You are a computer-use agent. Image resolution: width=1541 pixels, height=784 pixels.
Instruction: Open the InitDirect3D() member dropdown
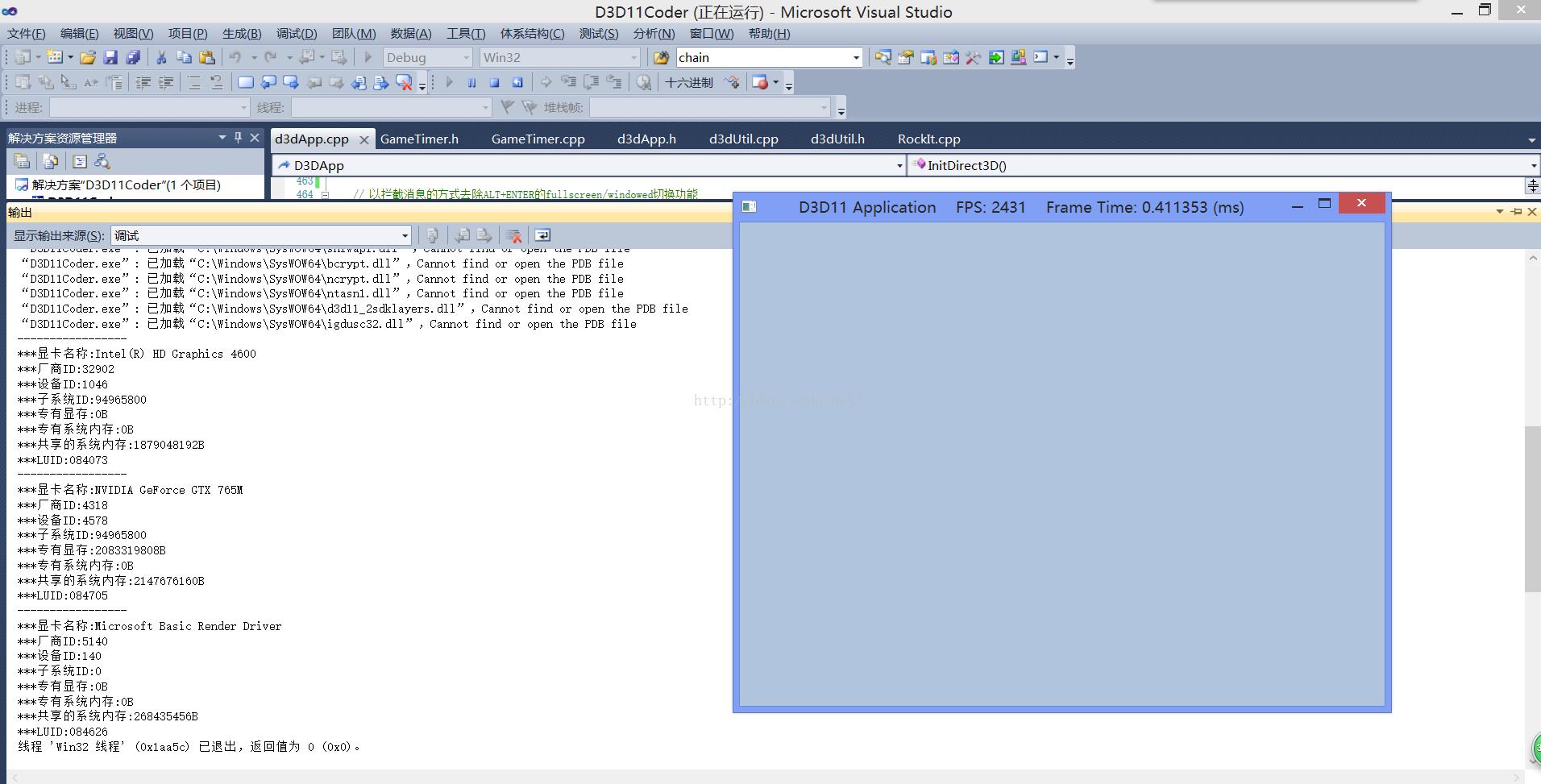point(1532,165)
